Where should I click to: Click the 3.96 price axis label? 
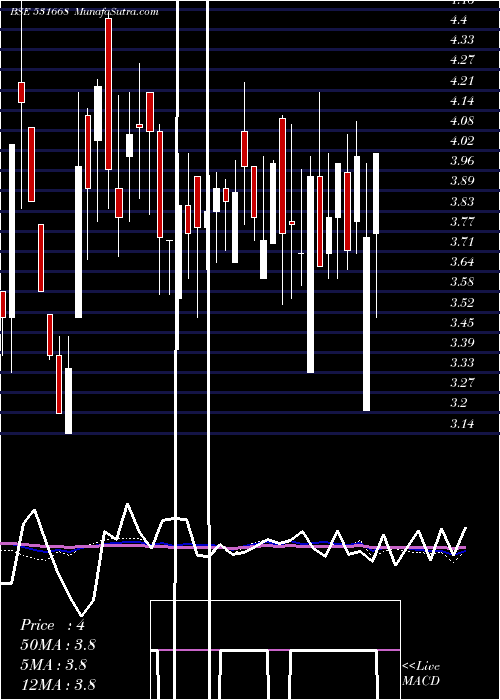pyautogui.click(x=462, y=161)
